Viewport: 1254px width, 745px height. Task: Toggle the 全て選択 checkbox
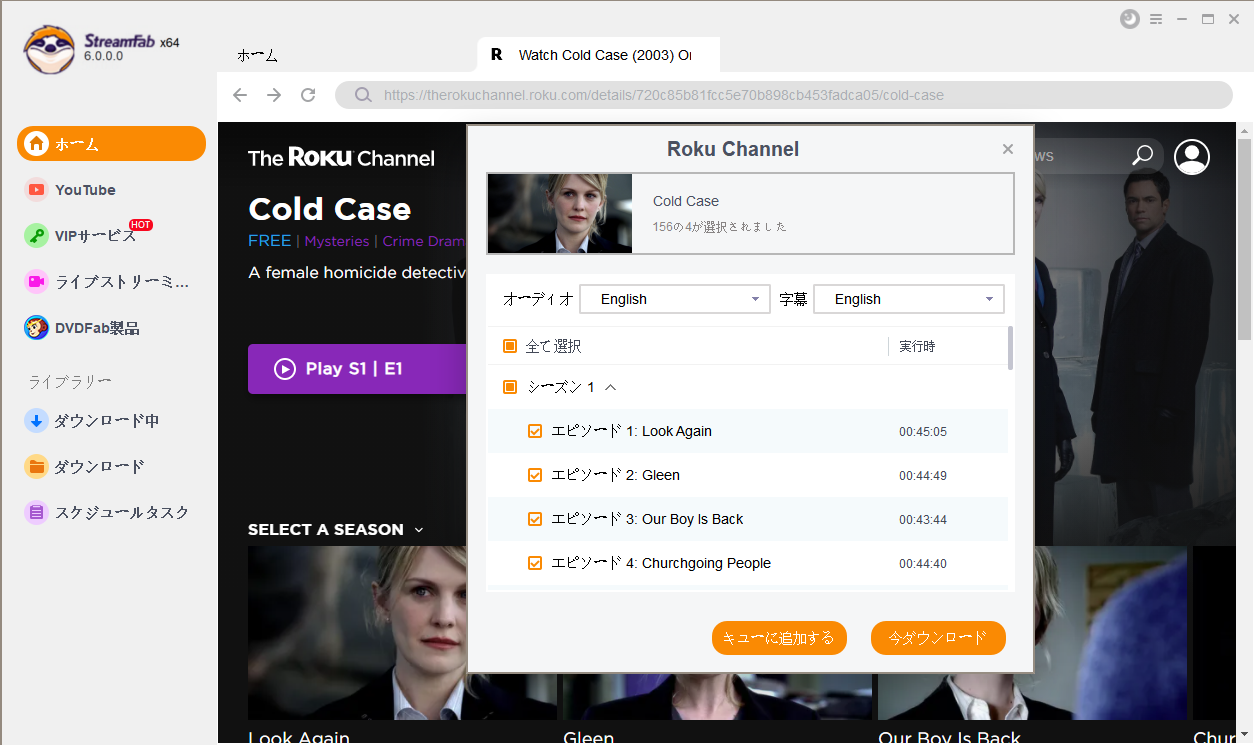coord(509,346)
